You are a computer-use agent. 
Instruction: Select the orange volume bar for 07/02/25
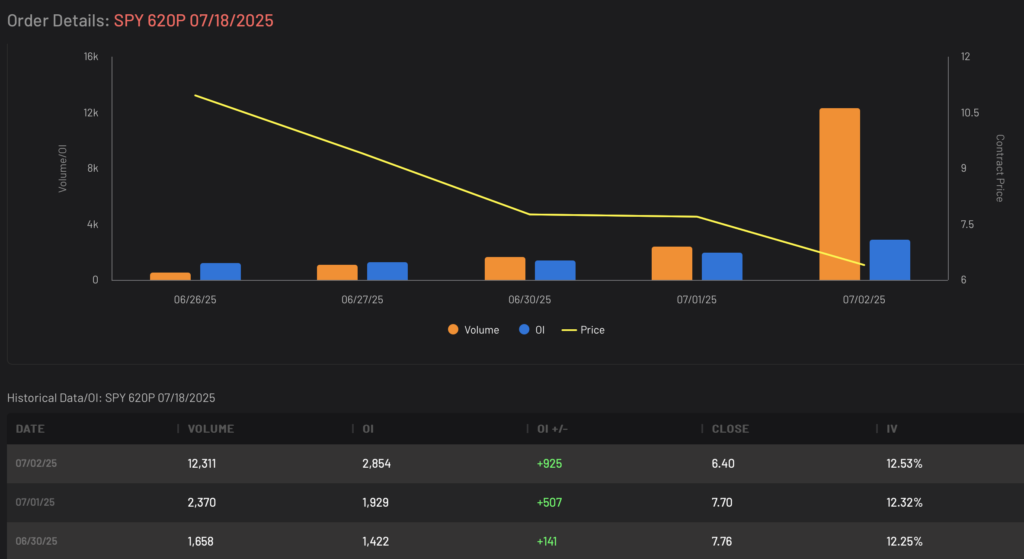(839, 194)
